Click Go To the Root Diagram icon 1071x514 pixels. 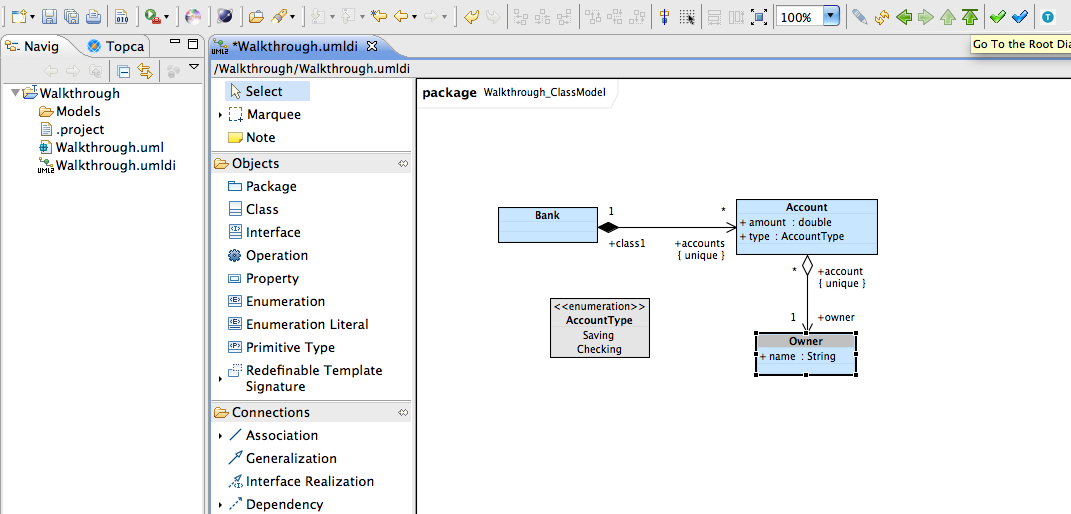click(x=969, y=16)
